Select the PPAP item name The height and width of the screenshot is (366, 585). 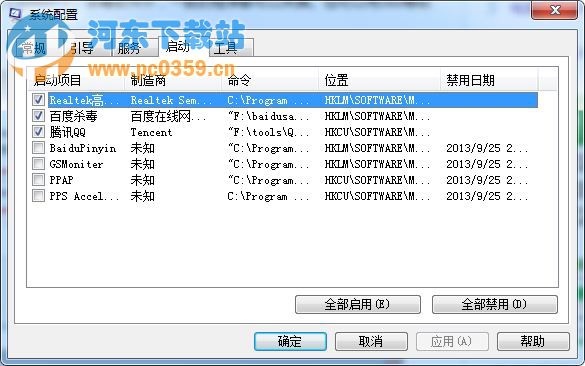click(62, 180)
